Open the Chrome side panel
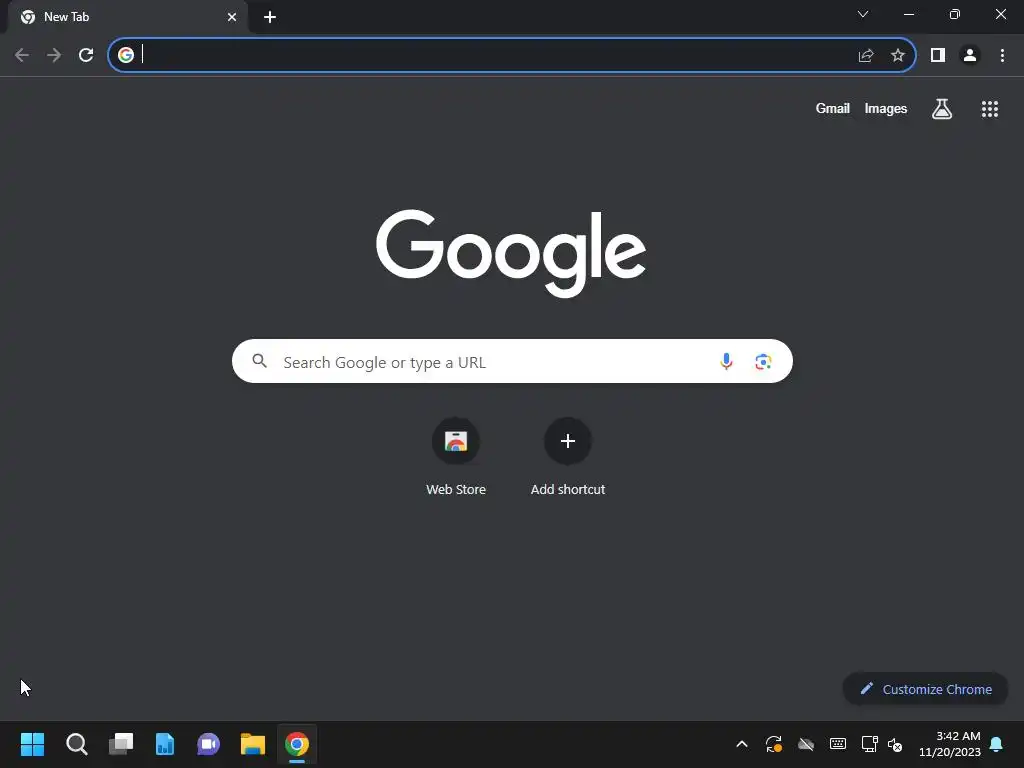This screenshot has width=1024, height=768. coord(938,55)
